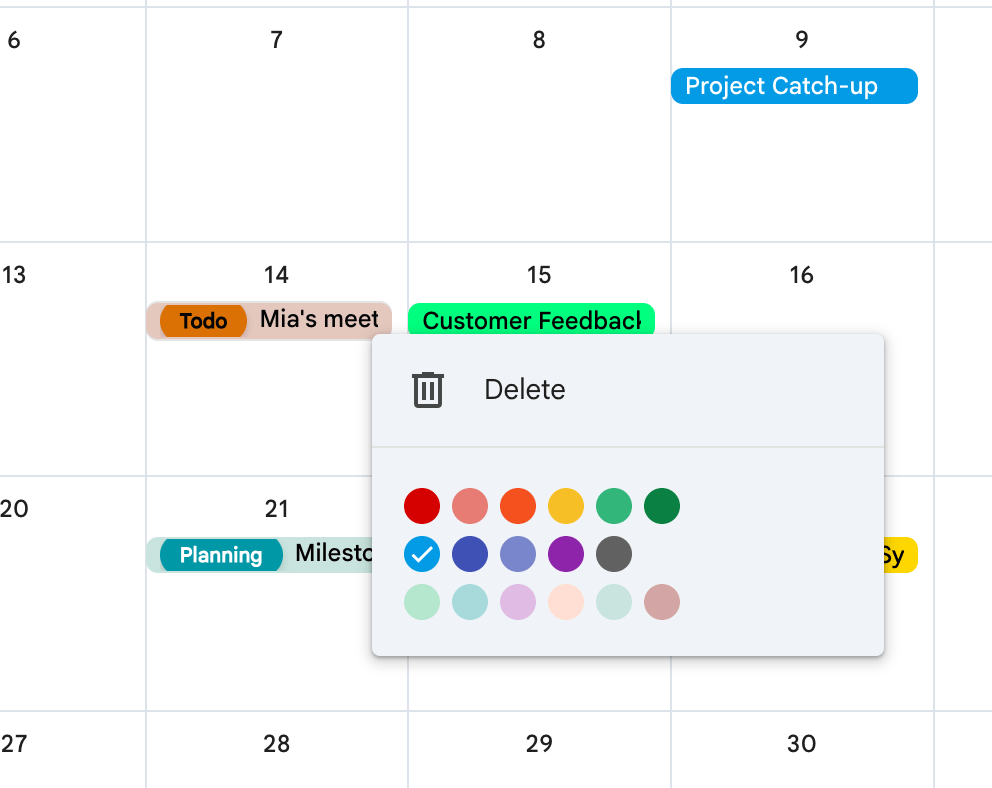Click the Todo Mia's meet event
Screen dimensions: 992x788
coord(268,320)
